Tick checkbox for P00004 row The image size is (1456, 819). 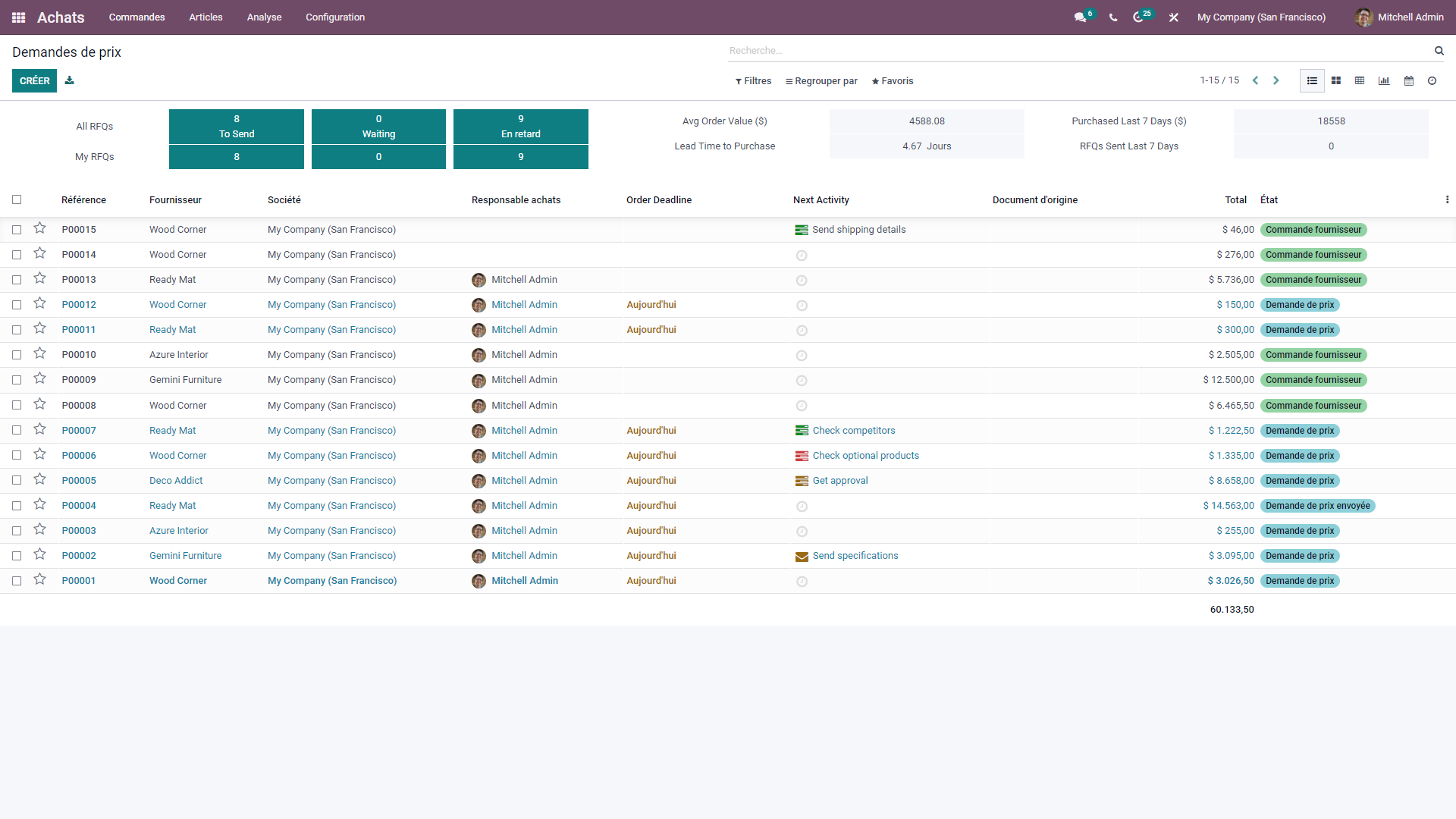tap(17, 506)
